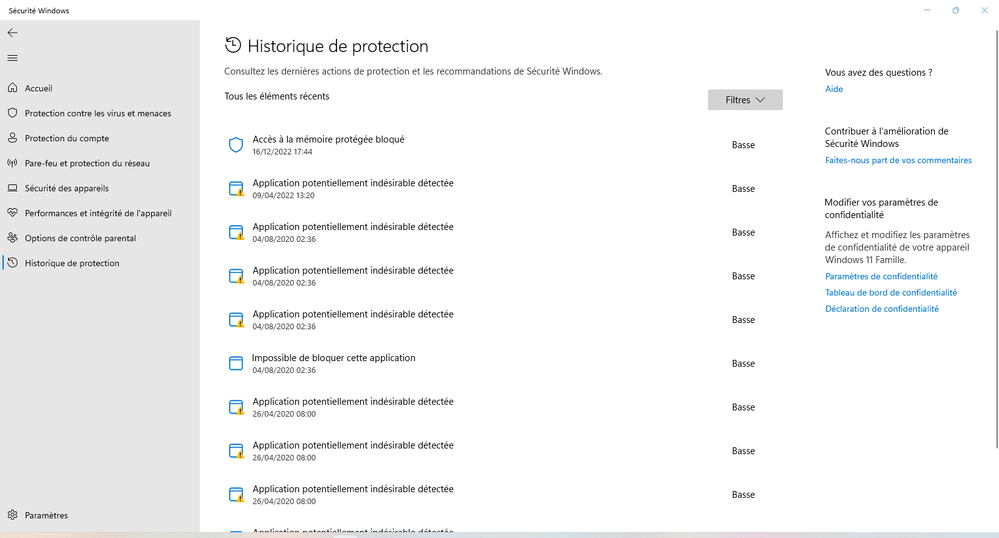
Task: Open Paramètres de confidentialité link
Action: [881, 276]
